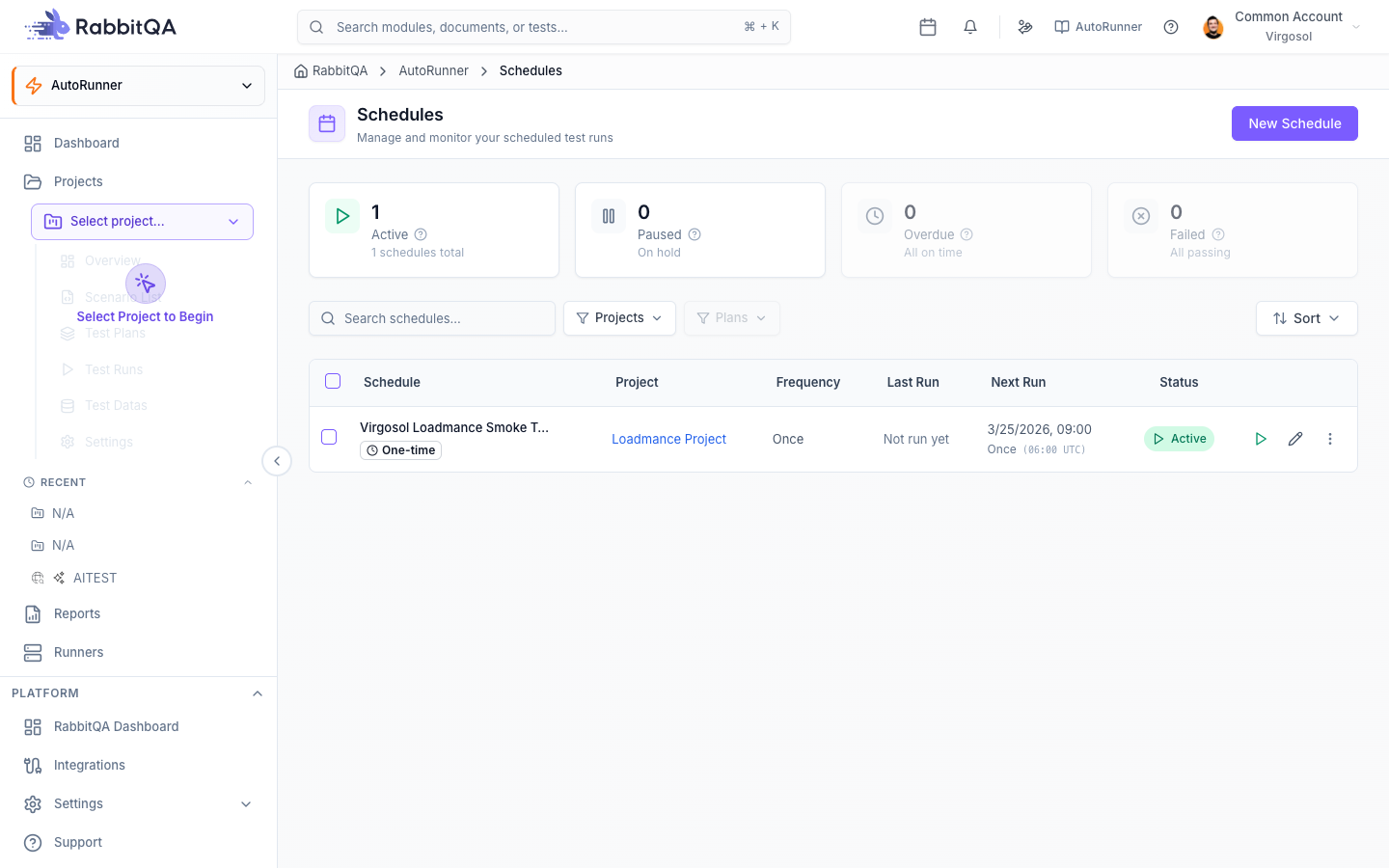The height and width of the screenshot is (868, 1389).
Task: Open the three-dot menu for the Virgosol schedule
Action: 1330,439
